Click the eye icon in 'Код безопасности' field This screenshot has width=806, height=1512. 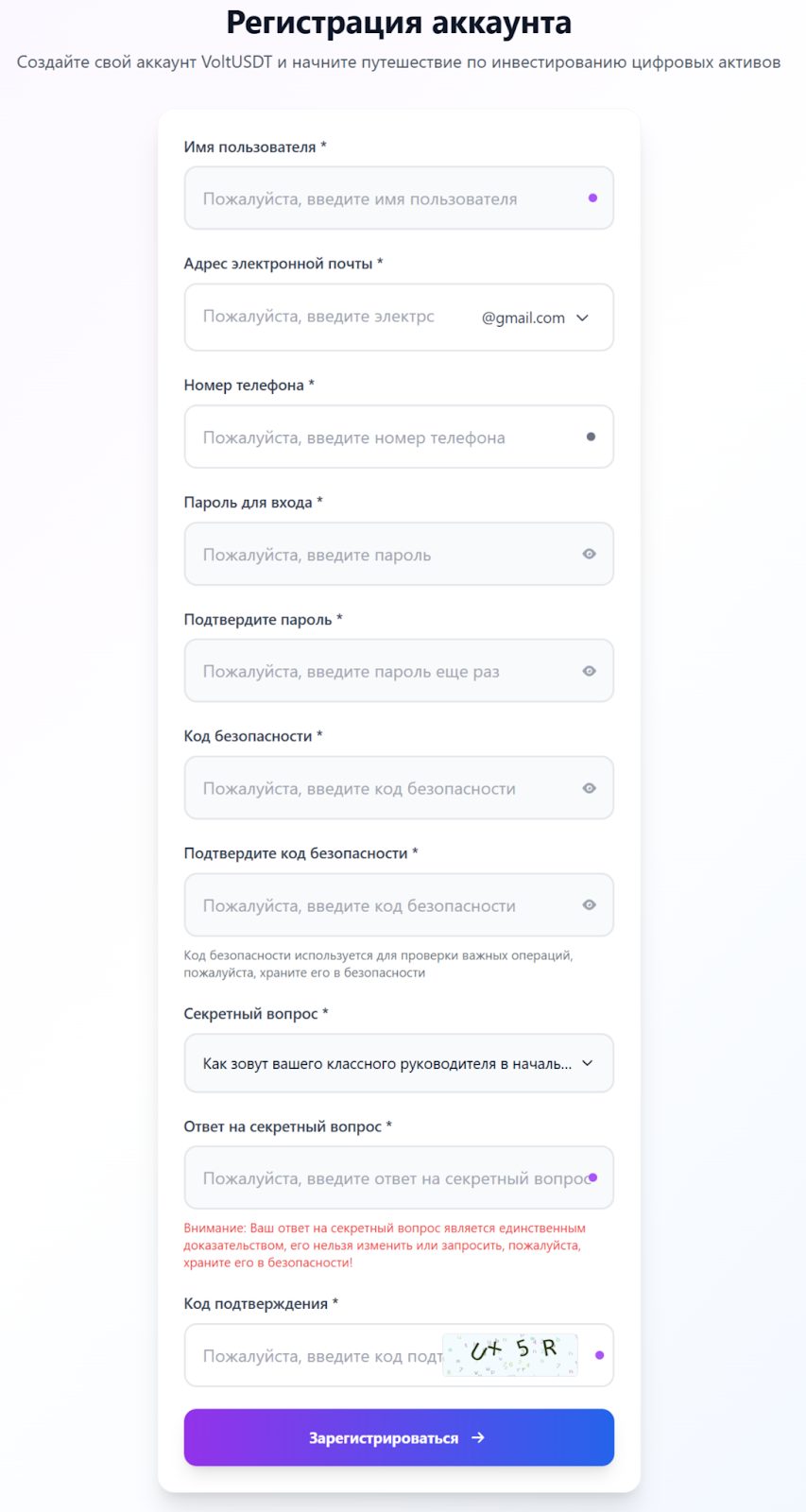pyautogui.click(x=589, y=788)
